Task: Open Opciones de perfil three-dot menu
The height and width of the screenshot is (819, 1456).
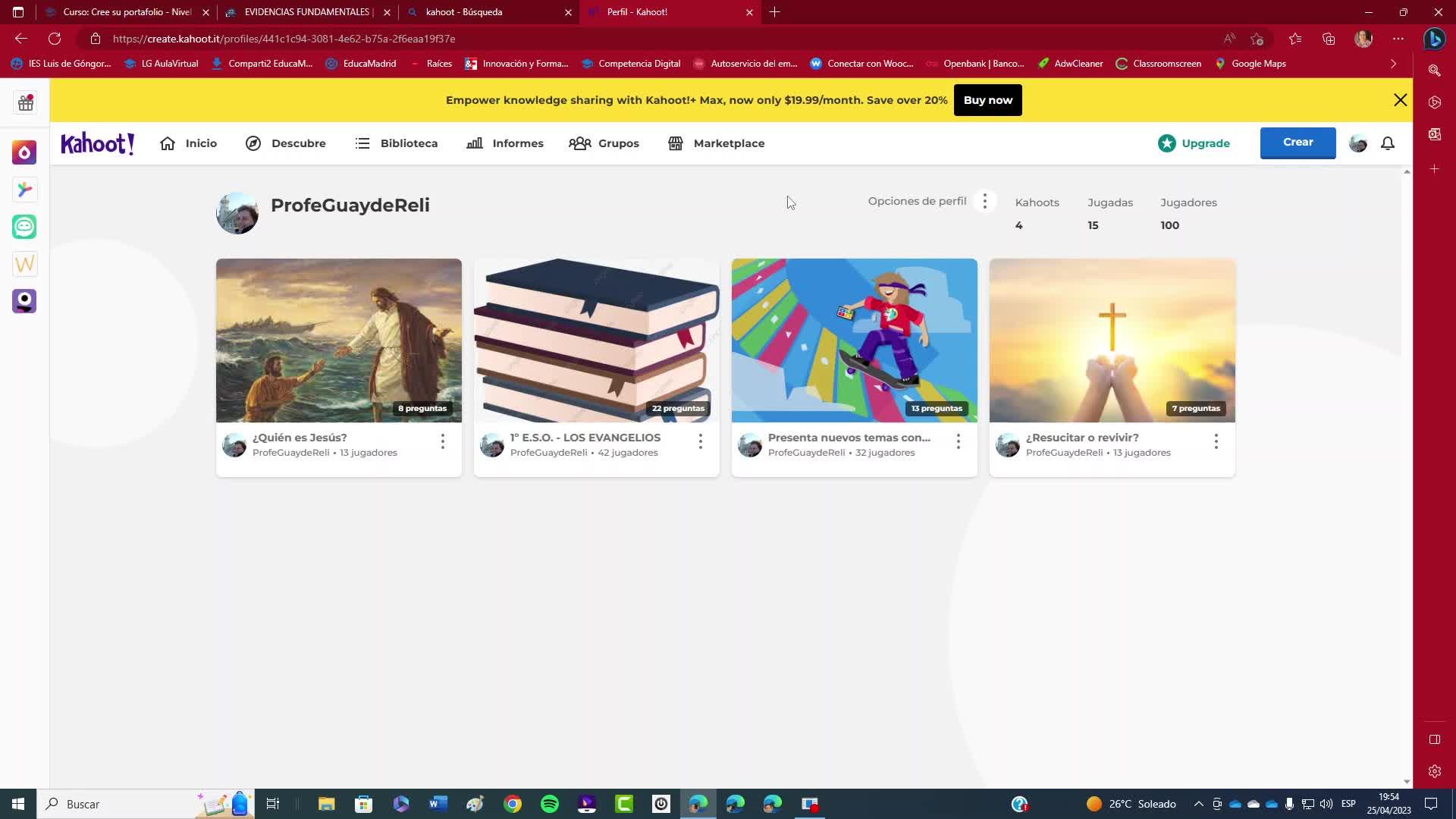Action: coord(984,201)
